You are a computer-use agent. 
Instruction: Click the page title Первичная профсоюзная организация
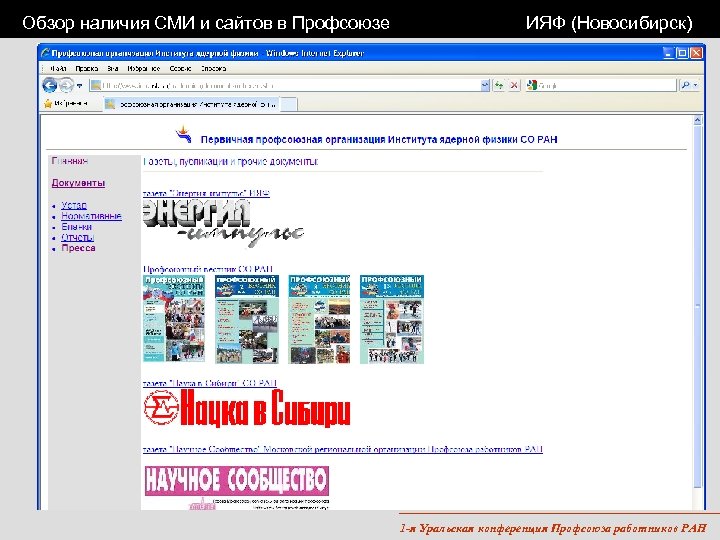coord(379,140)
